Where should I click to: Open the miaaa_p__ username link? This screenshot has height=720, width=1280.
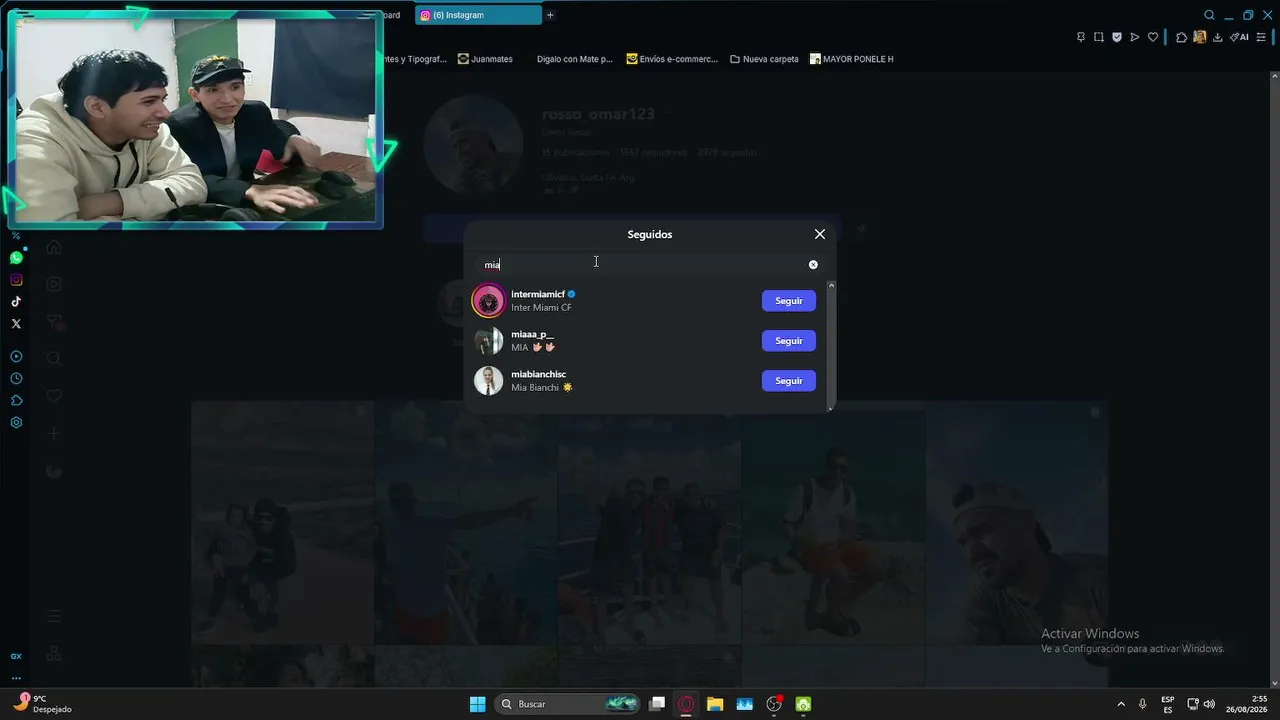(x=532, y=334)
